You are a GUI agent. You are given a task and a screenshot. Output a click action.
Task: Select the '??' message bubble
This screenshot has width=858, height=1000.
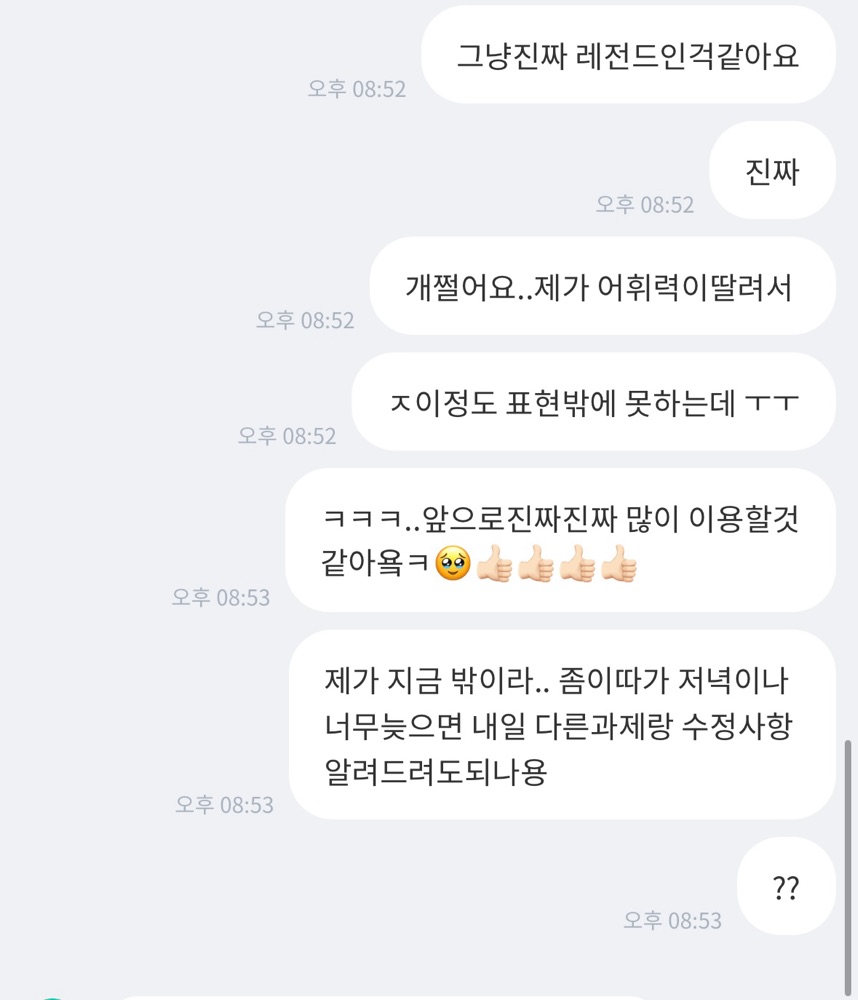point(787,887)
